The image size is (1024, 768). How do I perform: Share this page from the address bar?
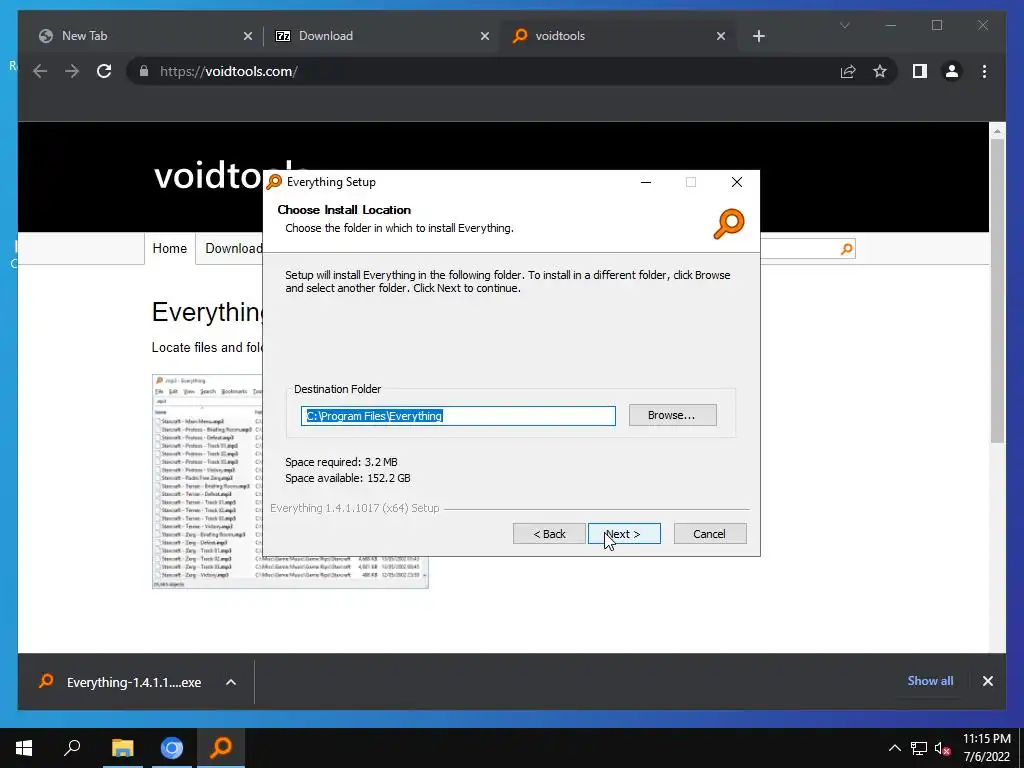848,71
